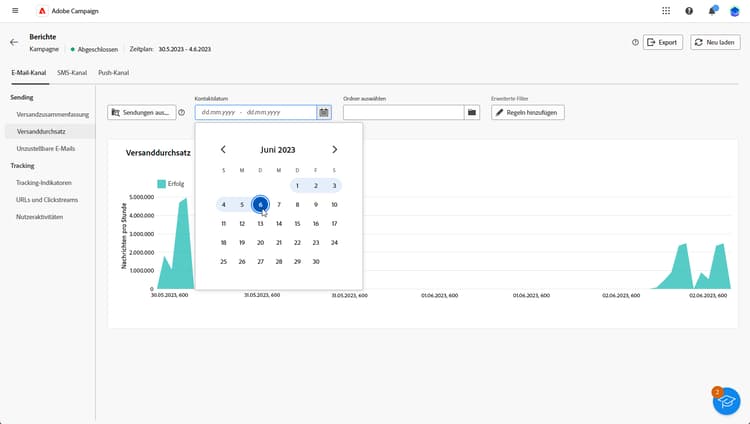
Task: Select June 2 in the calendar
Action: [x=316, y=186]
